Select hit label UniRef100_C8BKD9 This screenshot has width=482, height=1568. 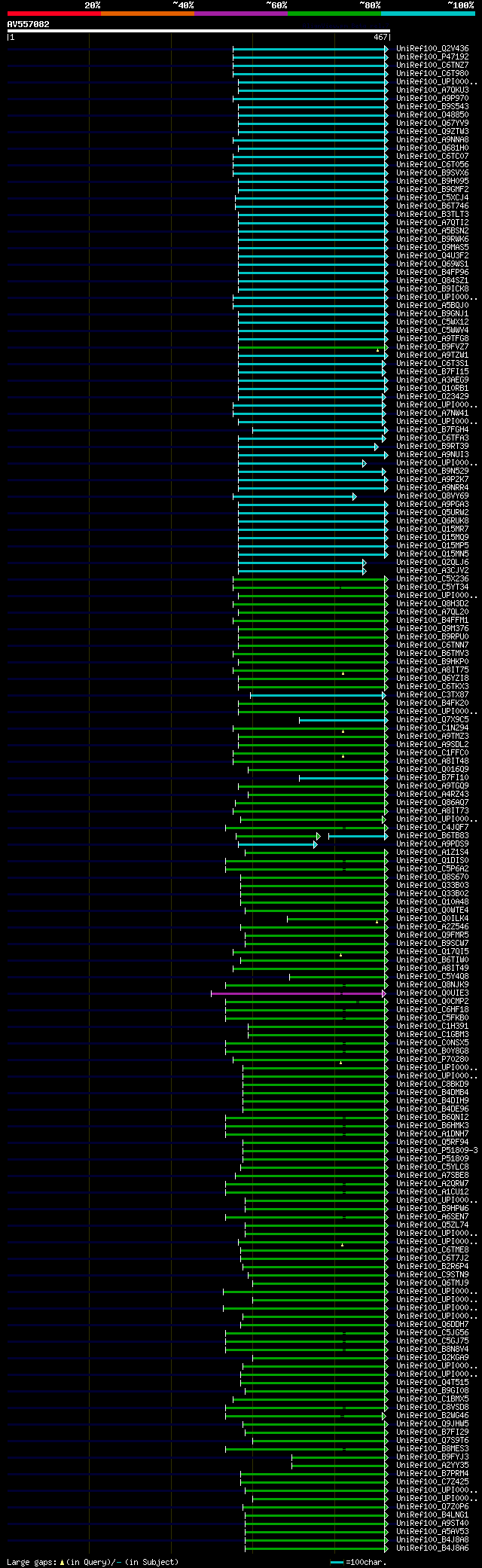432,1084
